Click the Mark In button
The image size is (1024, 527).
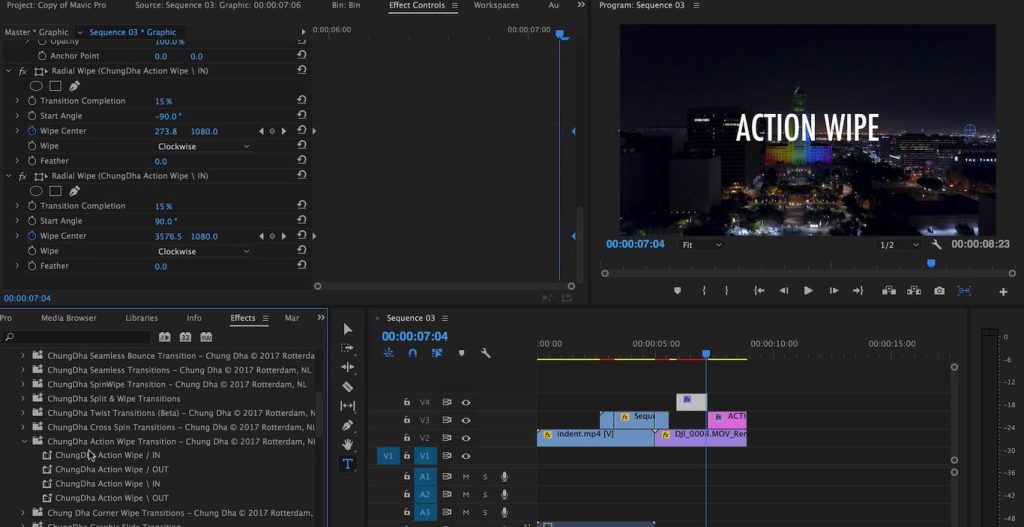704,291
